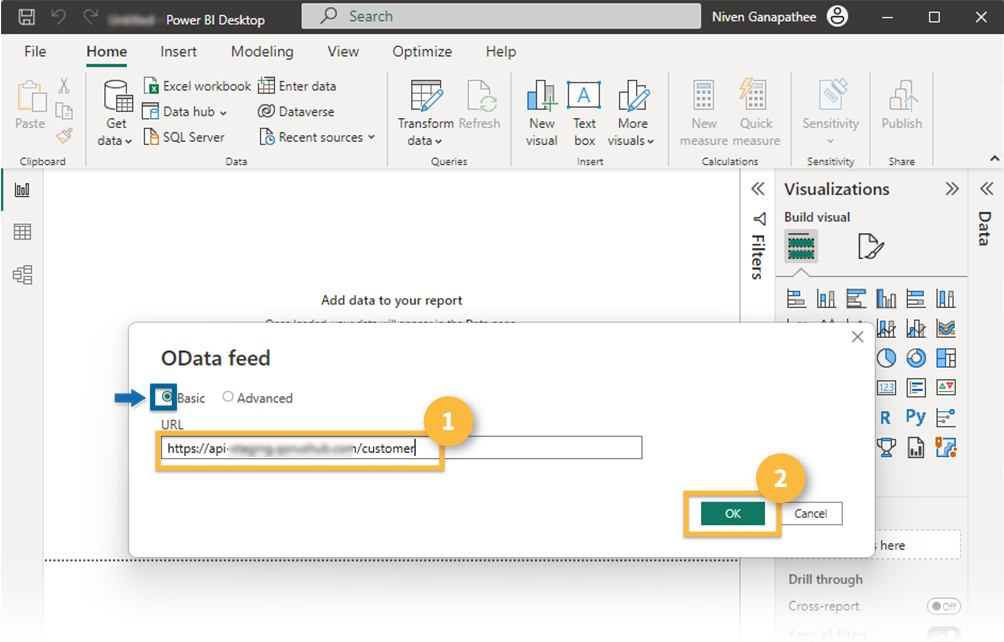
Task: Select the Treemap visual
Action: coord(946,358)
